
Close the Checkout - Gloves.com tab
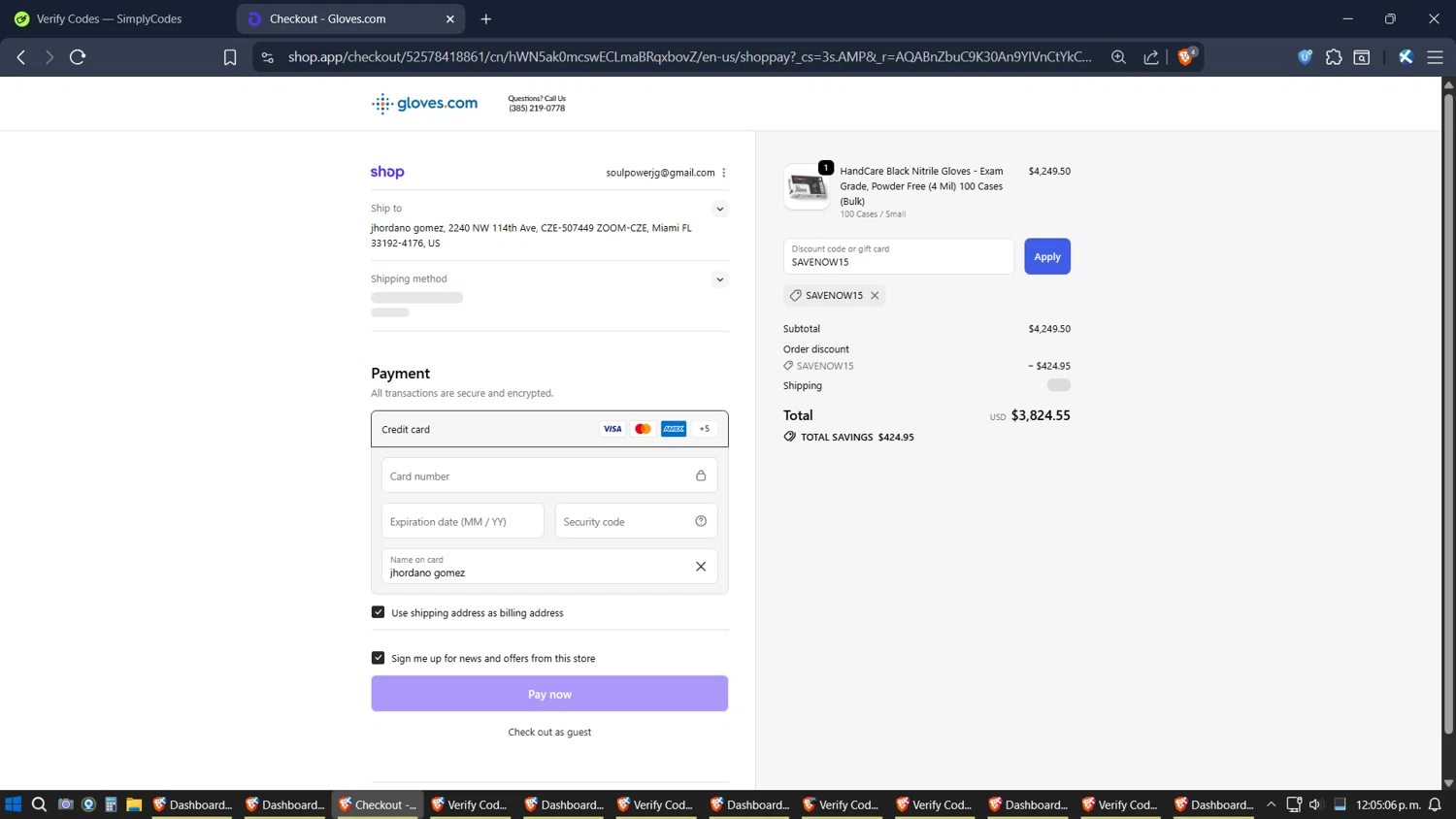point(450,18)
